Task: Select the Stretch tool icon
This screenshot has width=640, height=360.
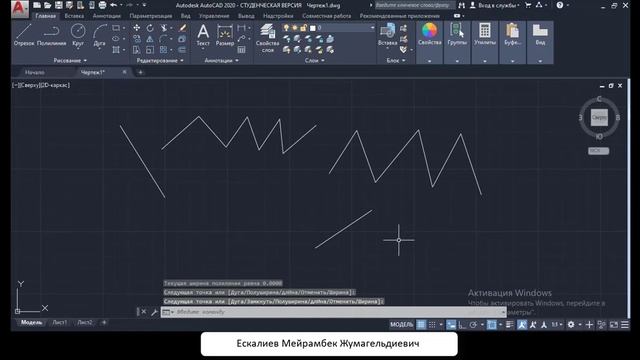Action: [x=136, y=50]
